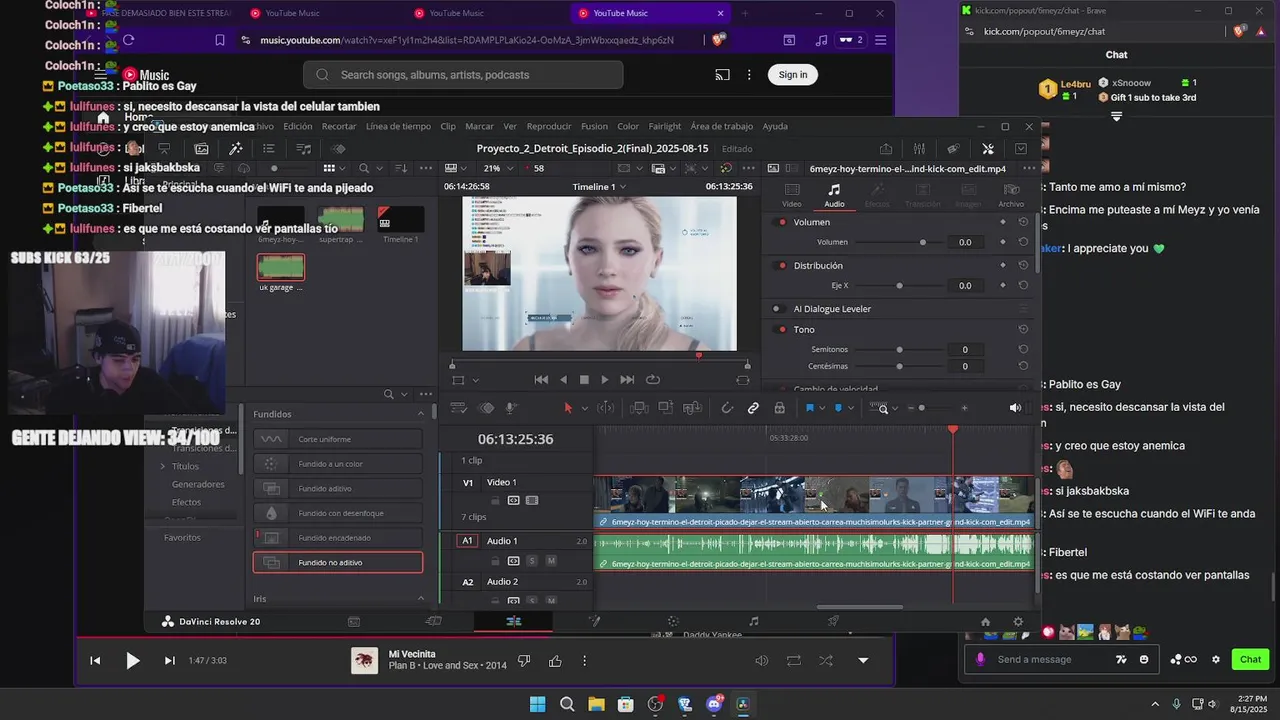Expand YouTube Music player page arrow
1280x720 pixels.
(x=863, y=661)
